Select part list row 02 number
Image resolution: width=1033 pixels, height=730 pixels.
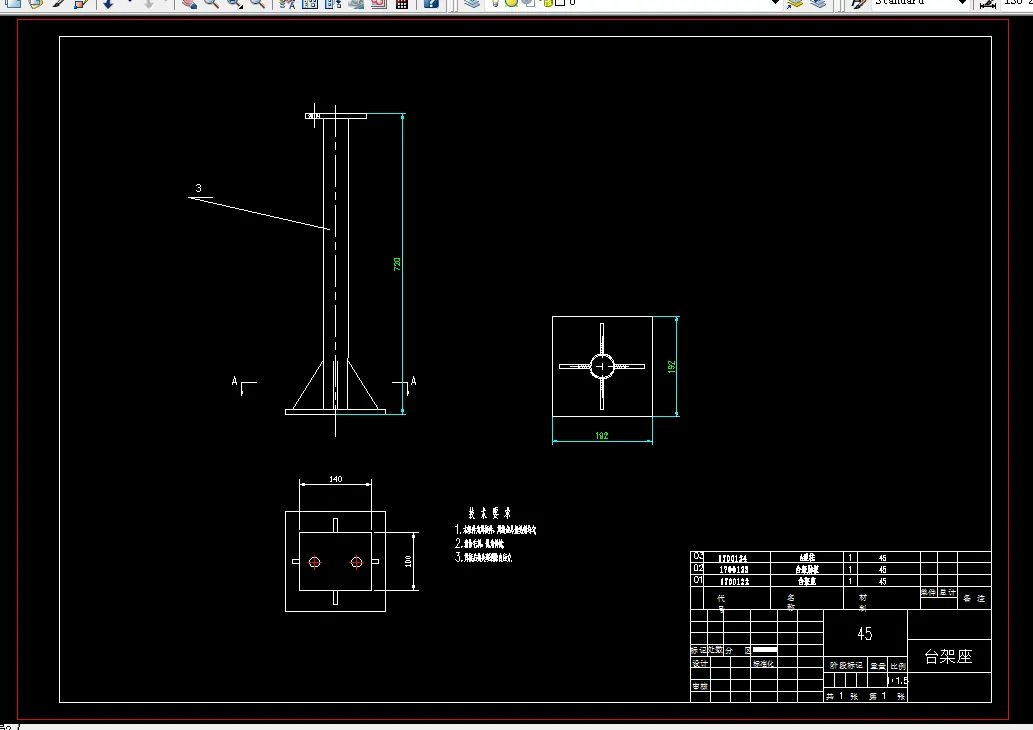[x=698, y=568]
